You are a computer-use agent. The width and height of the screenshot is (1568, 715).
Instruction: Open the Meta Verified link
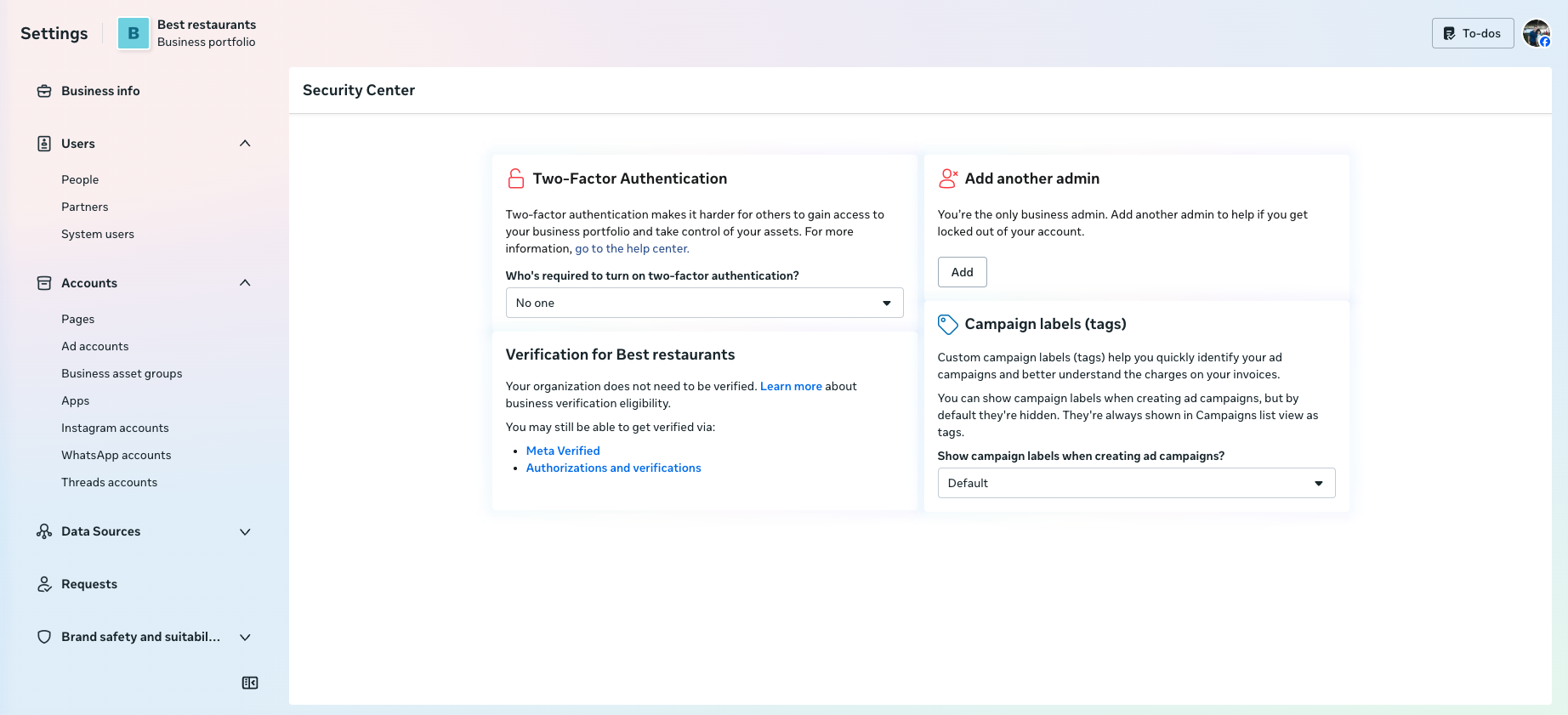point(563,451)
